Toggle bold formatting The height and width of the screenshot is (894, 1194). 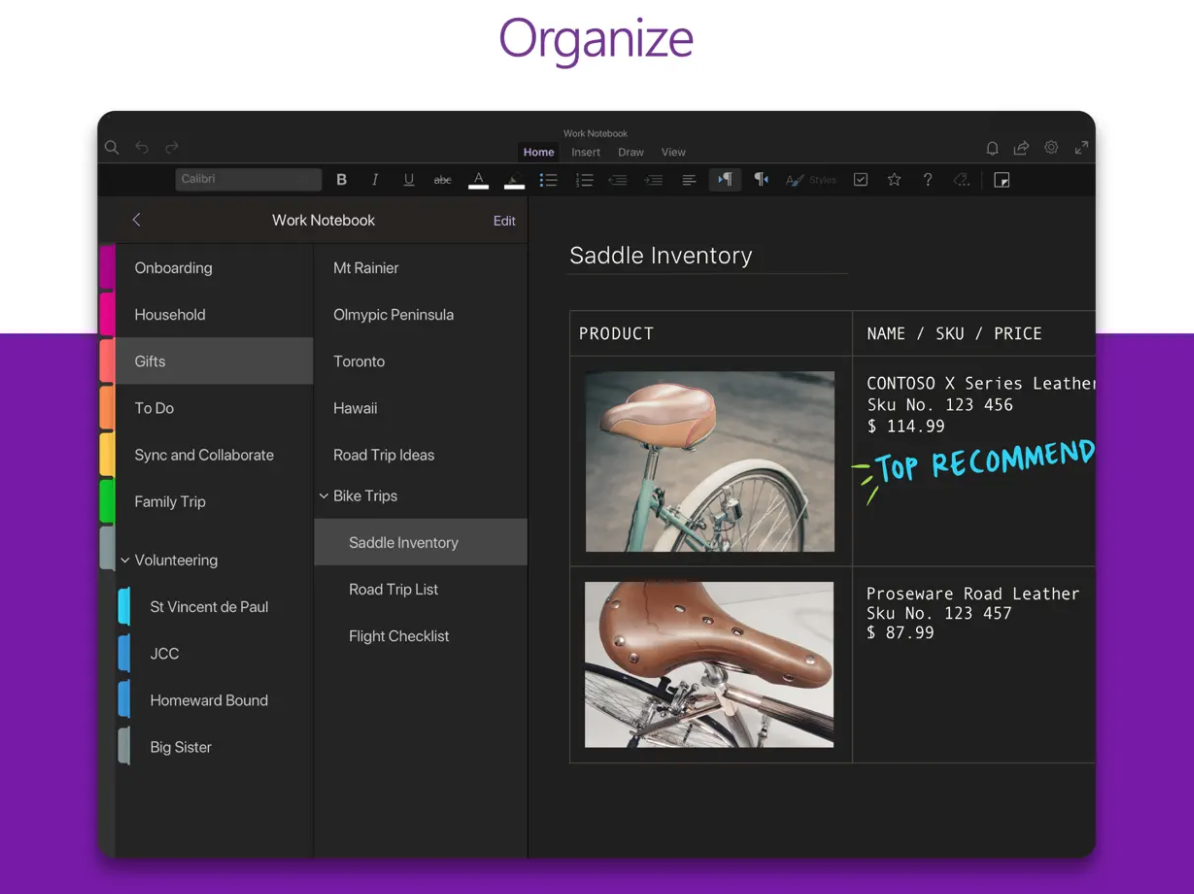pyautogui.click(x=341, y=180)
